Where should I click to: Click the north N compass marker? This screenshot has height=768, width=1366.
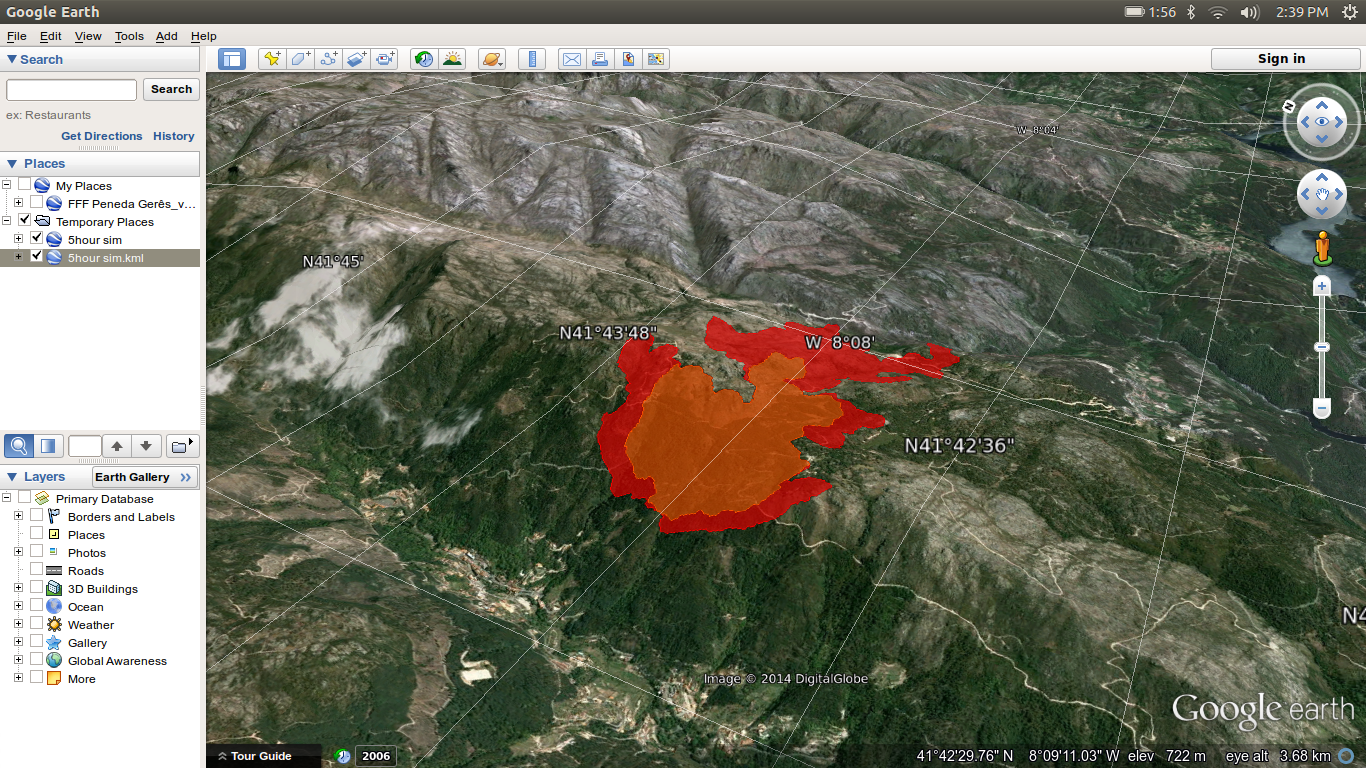(1290, 104)
